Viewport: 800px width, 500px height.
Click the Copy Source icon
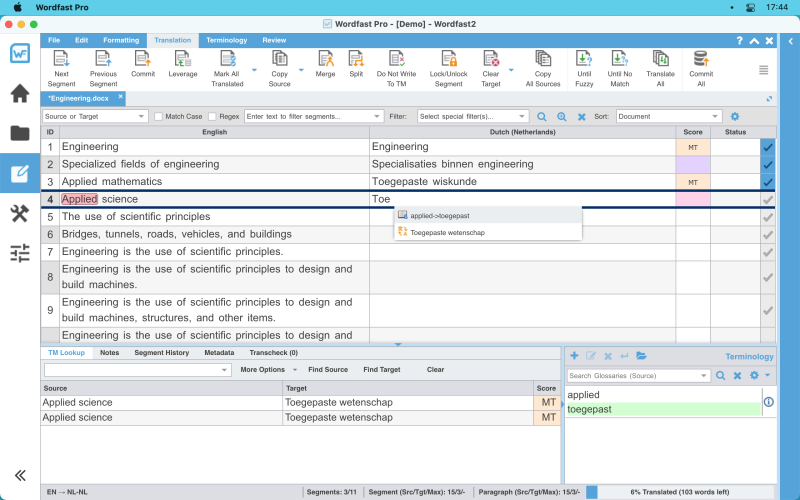[279, 60]
